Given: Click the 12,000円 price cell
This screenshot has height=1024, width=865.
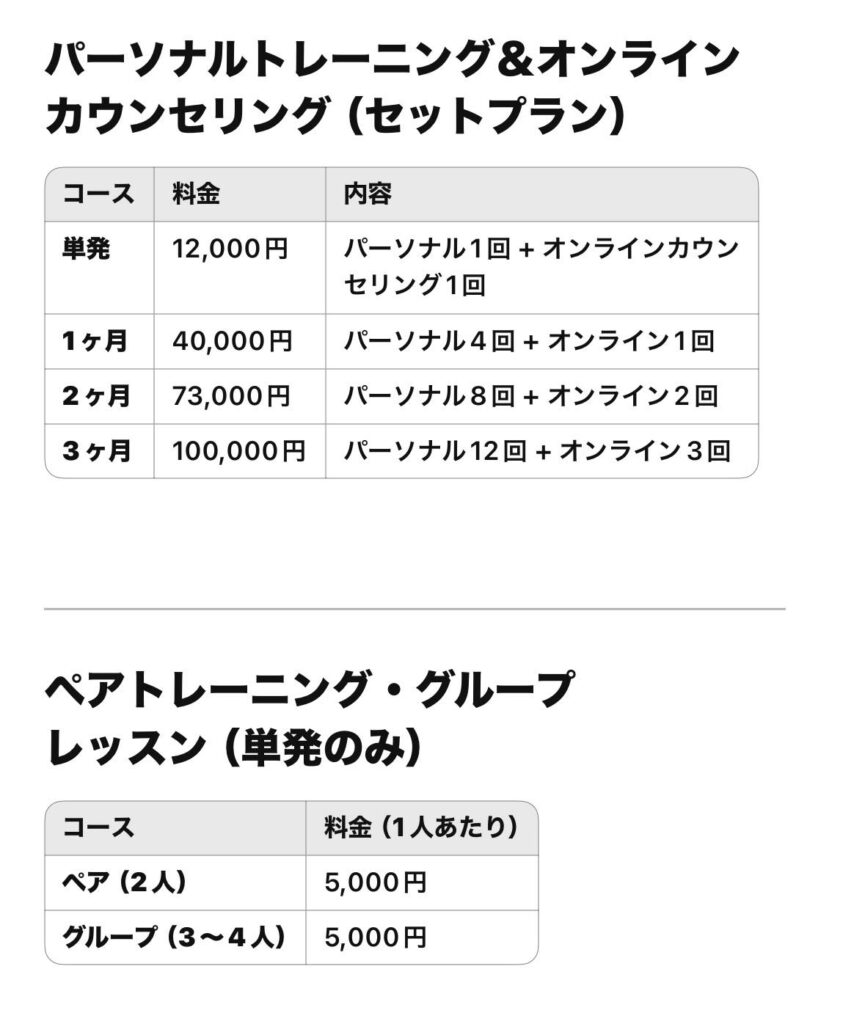Looking at the screenshot, I should click(x=230, y=249).
